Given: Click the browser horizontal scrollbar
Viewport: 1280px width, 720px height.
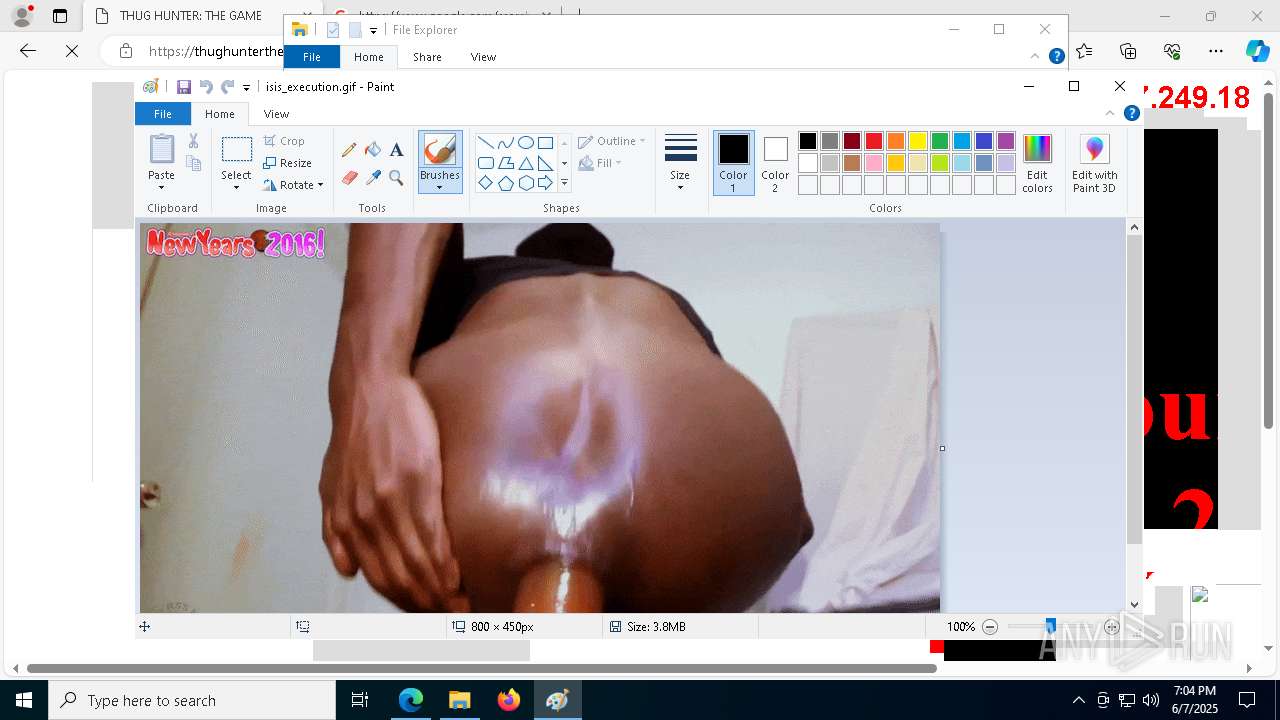Looking at the screenshot, I should point(482,668).
